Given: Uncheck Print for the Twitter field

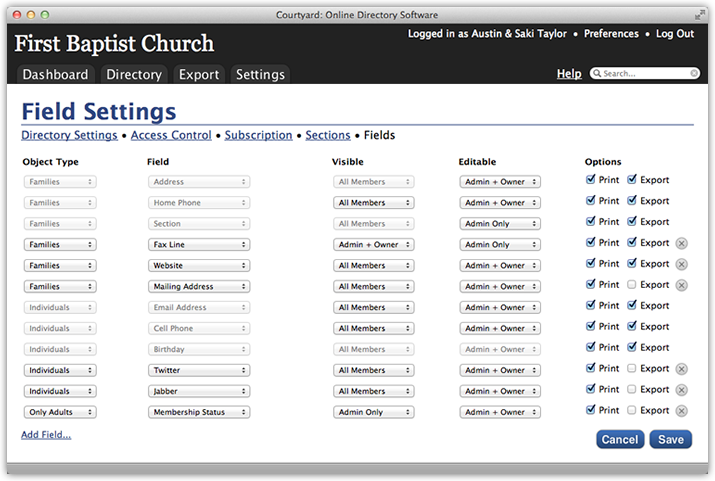Looking at the screenshot, I should click(x=591, y=368).
